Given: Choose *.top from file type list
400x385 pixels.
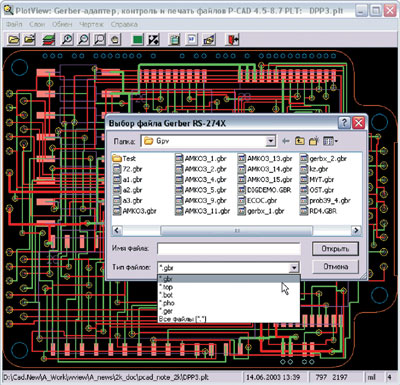Looking at the screenshot, I should (x=166, y=287).
